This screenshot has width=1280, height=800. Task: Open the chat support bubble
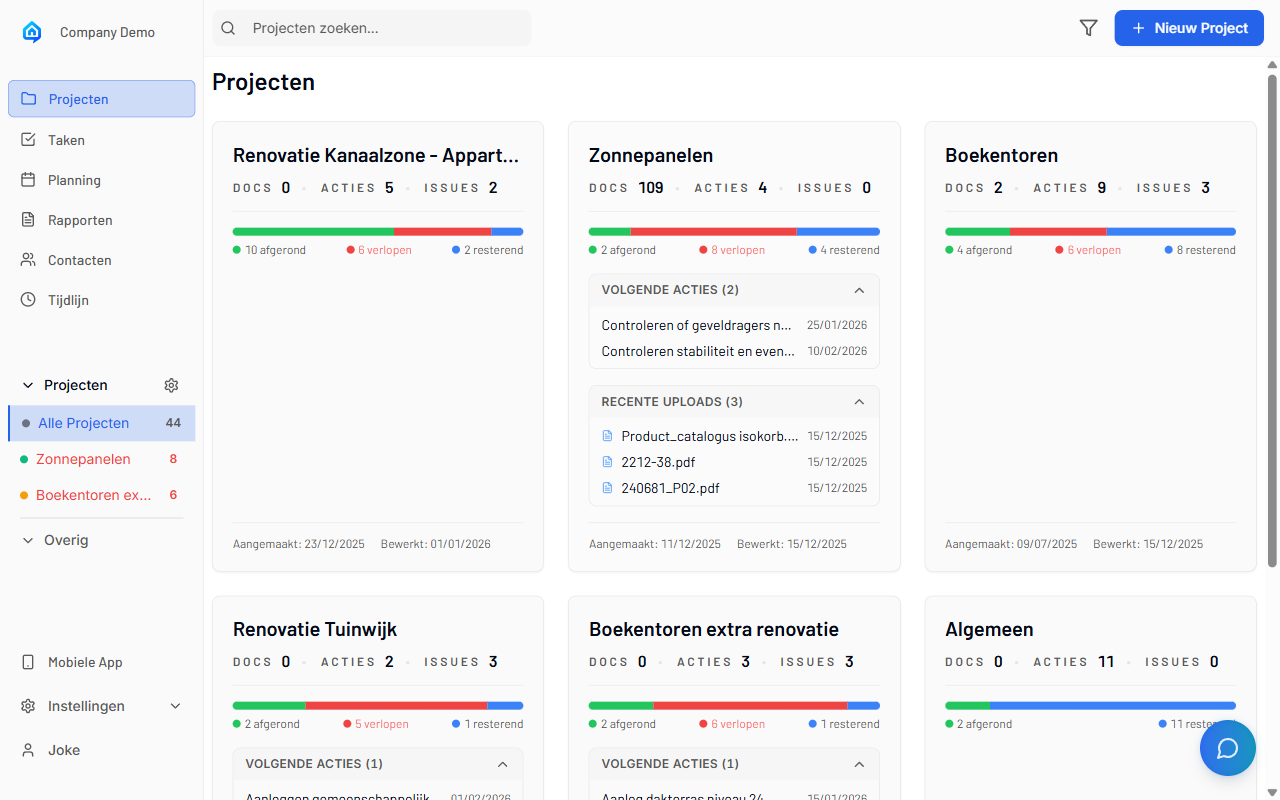point(1227,747)
